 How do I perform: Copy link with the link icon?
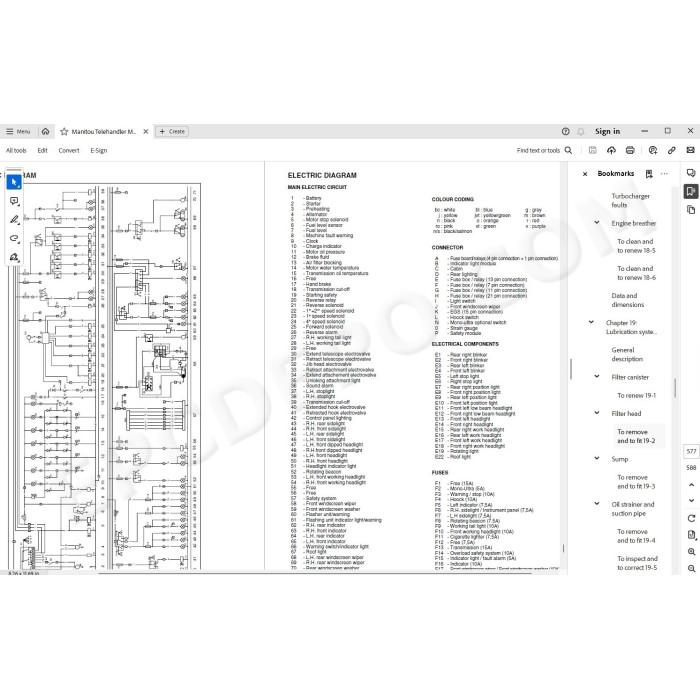point(671,150)
